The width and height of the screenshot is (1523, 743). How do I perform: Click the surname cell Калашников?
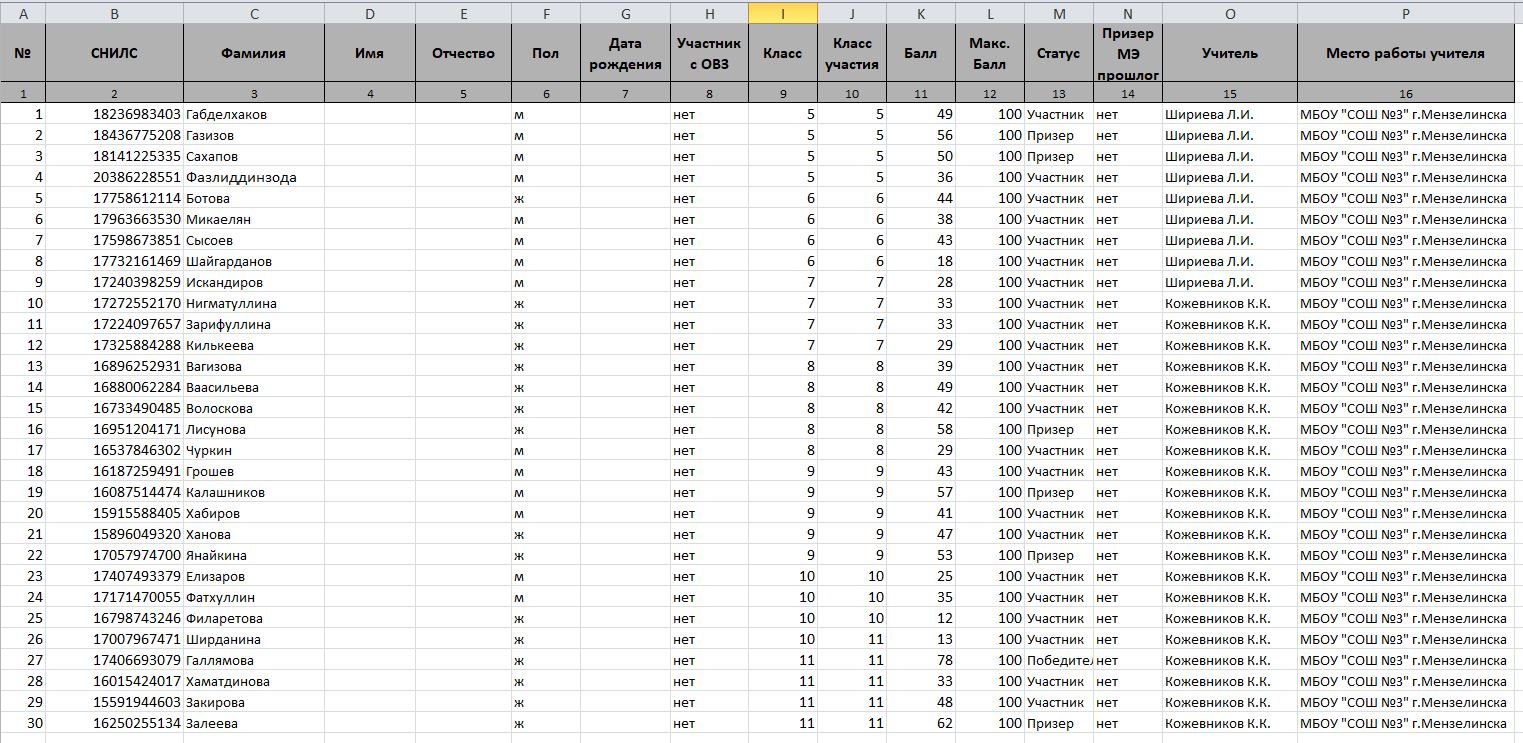click(x=253, y=492)
